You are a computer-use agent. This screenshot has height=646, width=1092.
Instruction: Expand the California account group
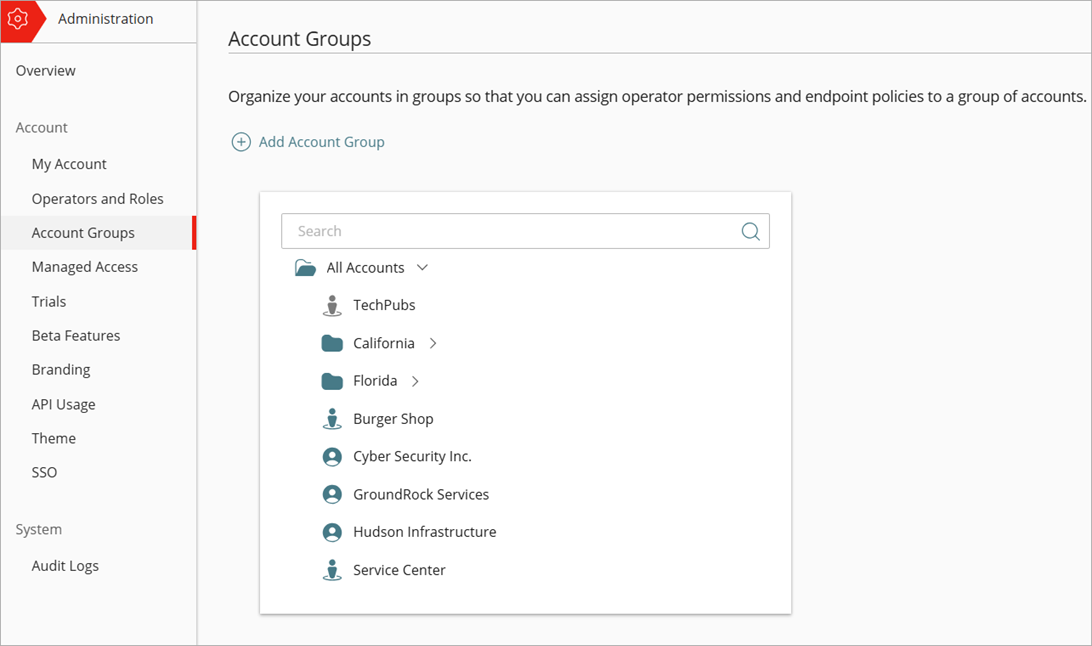pos(432,342)
